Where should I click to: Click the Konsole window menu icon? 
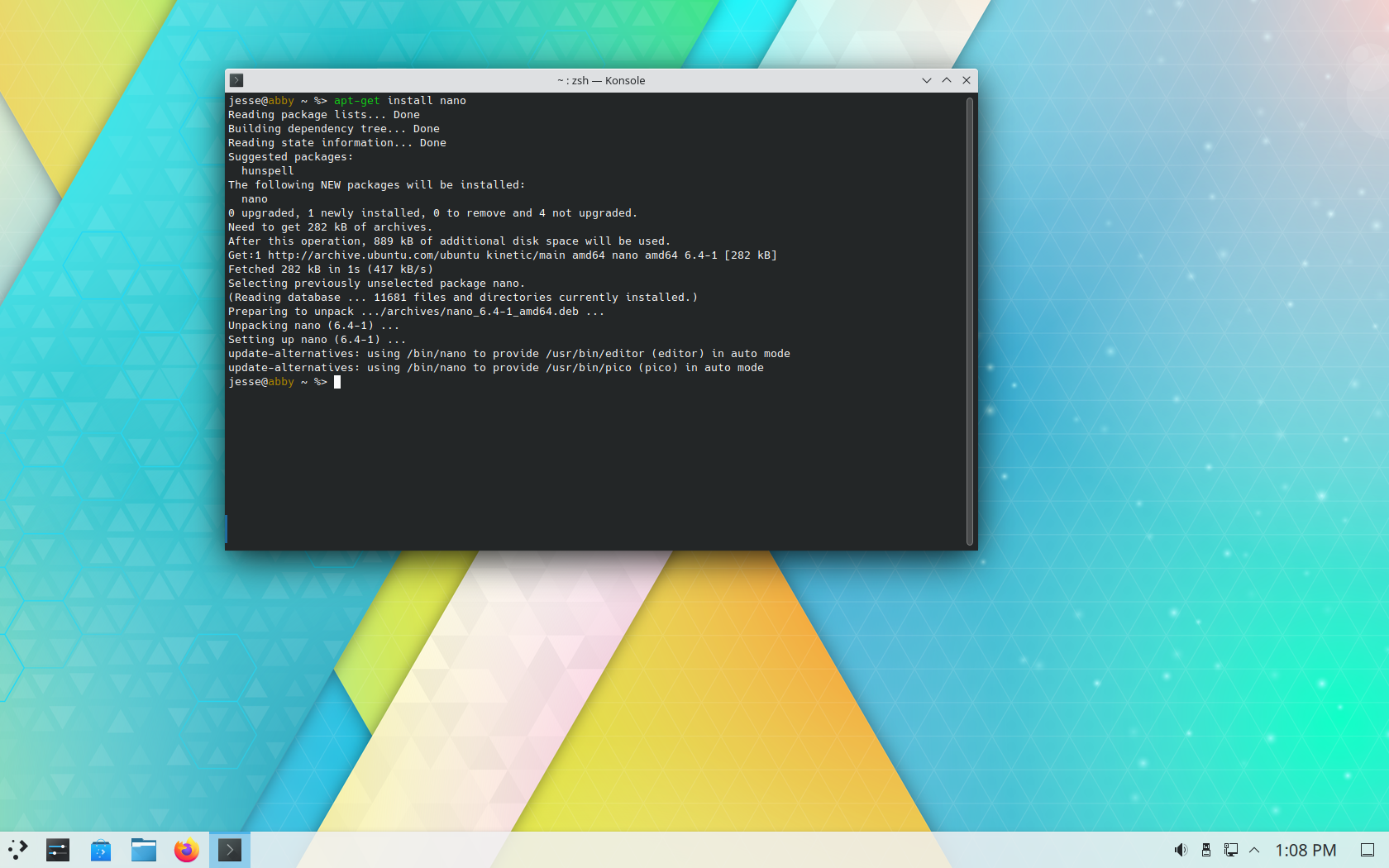236,80
